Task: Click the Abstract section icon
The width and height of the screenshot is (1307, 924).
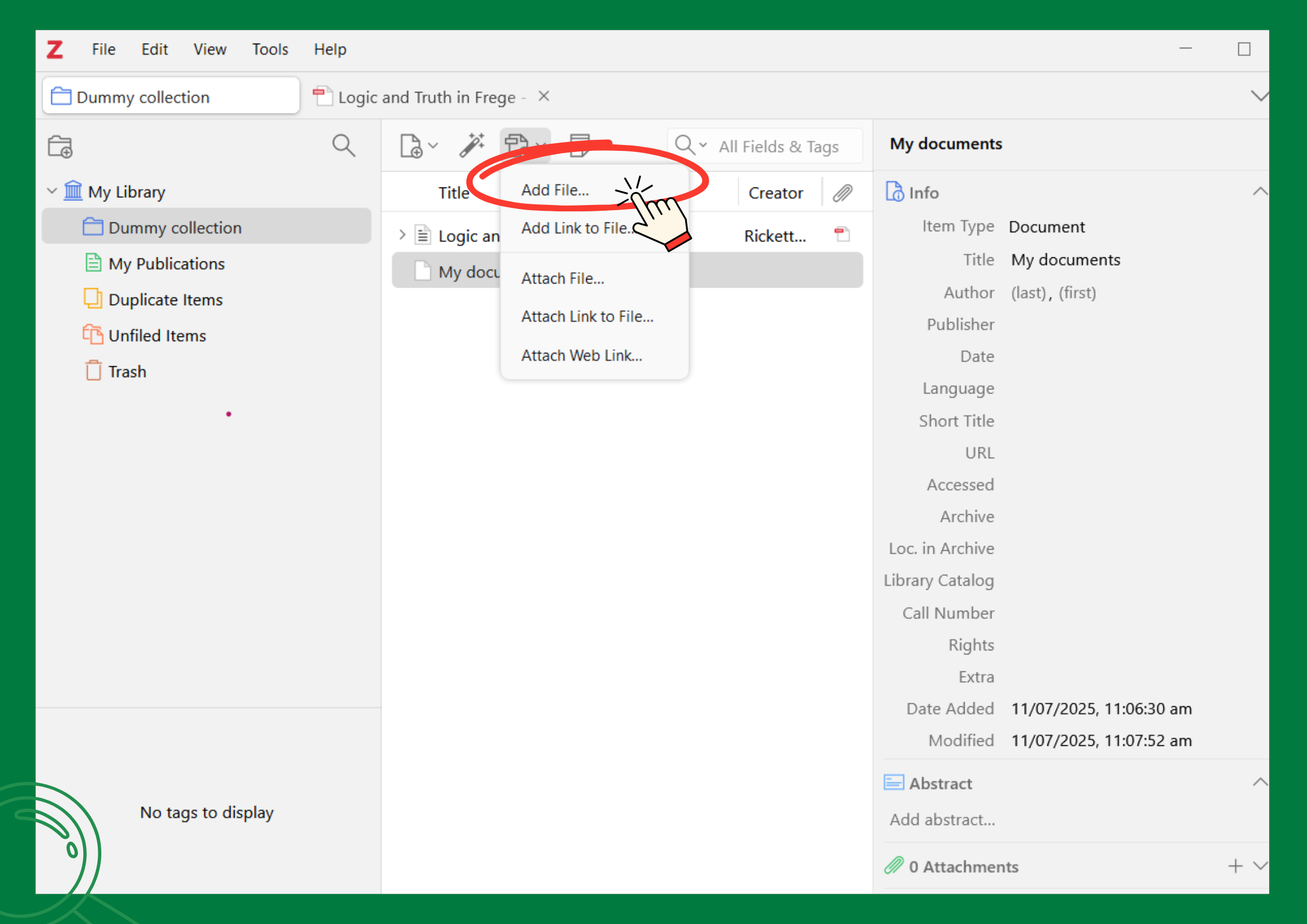Action: pos(894,783)
